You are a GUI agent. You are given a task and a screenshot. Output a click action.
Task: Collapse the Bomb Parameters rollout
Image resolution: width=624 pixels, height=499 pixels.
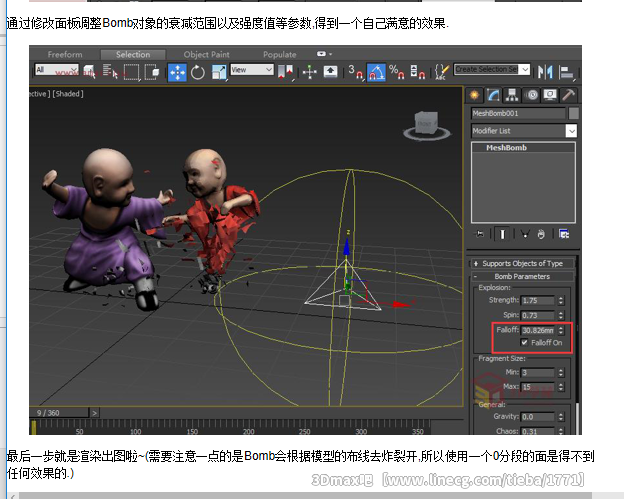pos(522,276)
